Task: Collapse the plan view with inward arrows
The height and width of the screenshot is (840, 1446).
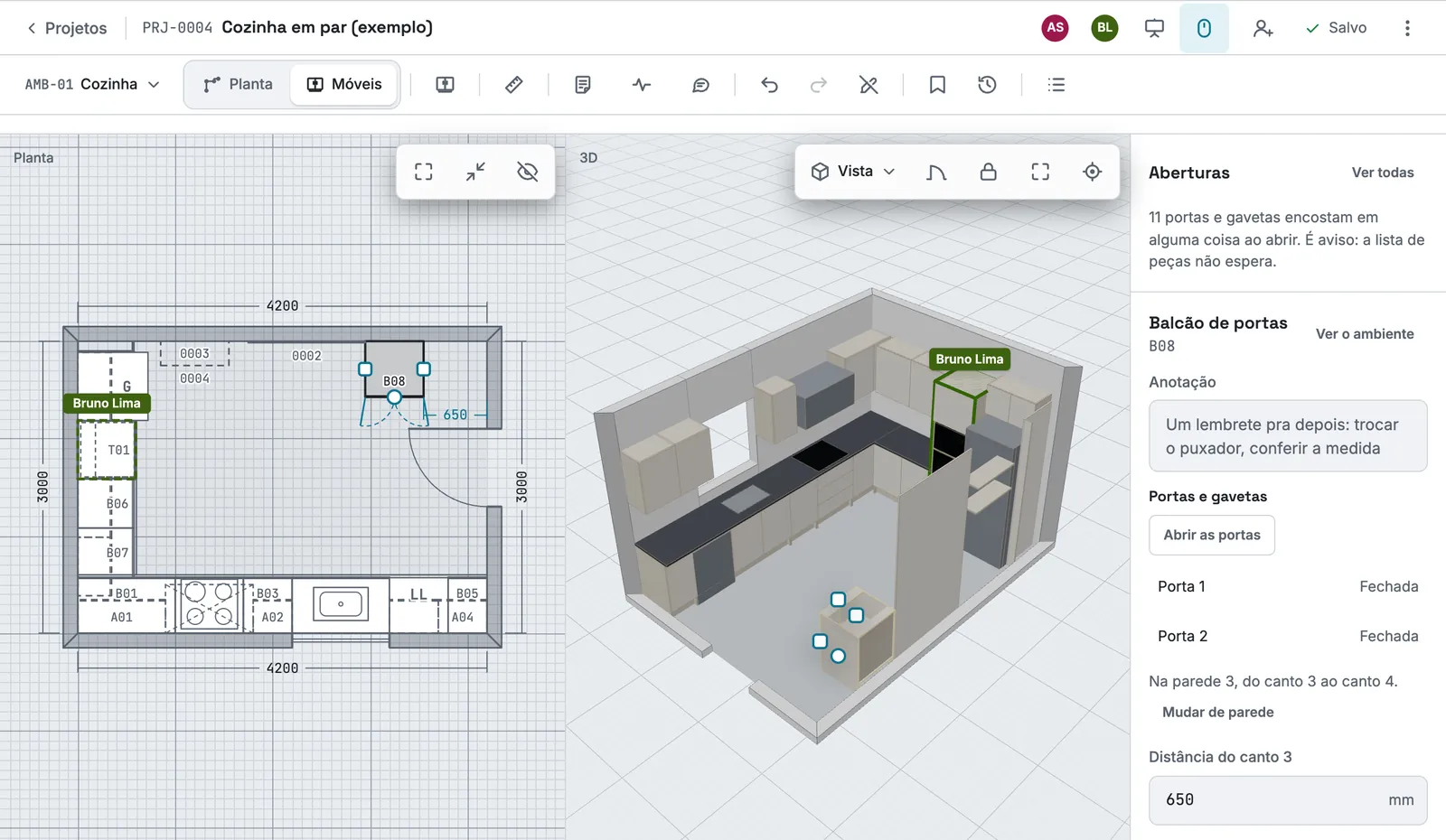Action: [x=475, y=172]
